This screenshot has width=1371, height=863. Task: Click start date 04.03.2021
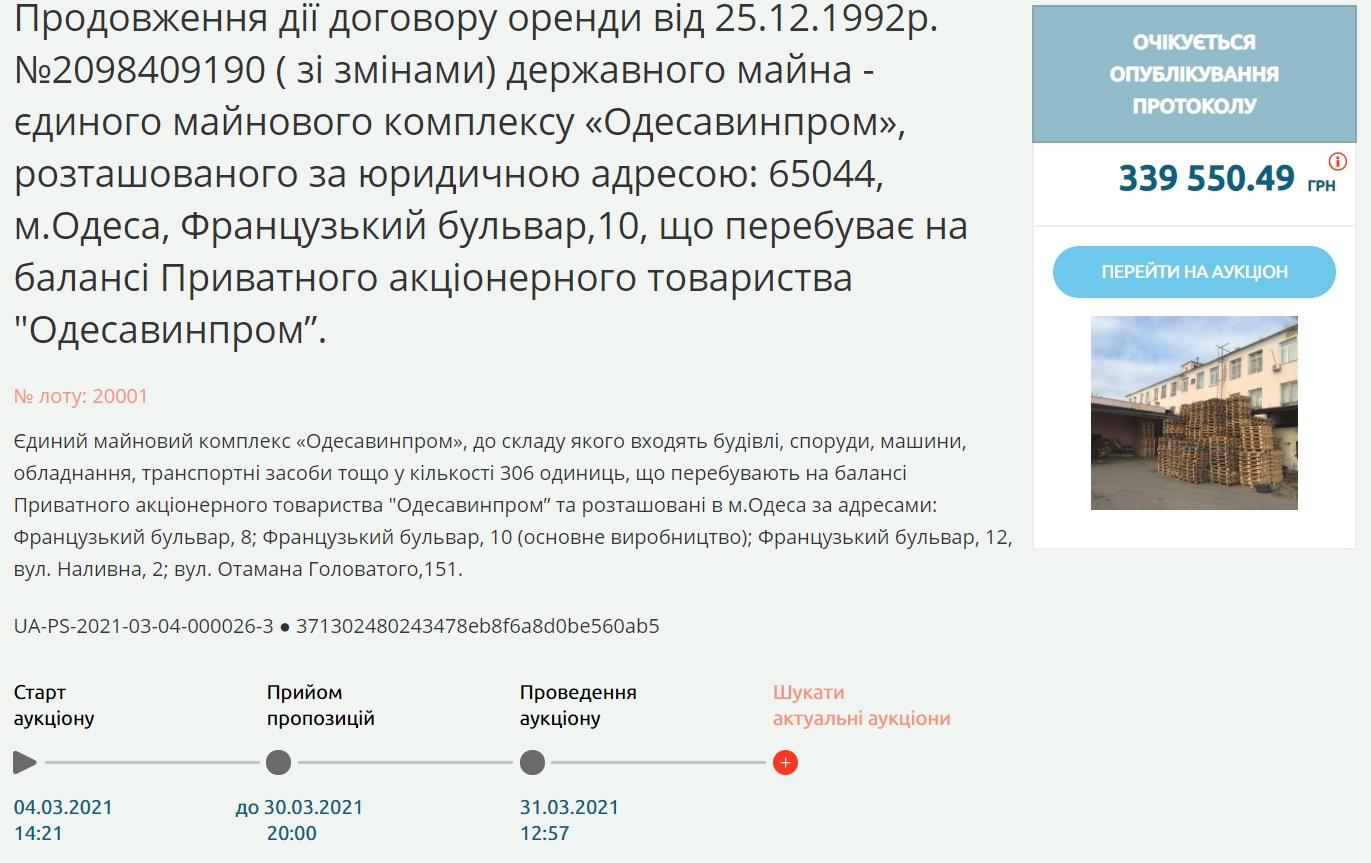click(x=63, y=807)
